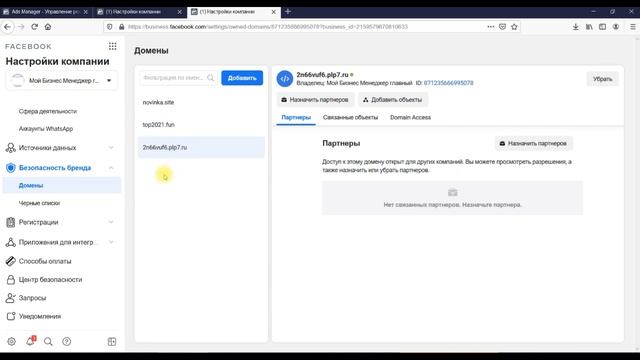Viewport: 640px width, 360px height.
Task: Bookmark this page with the star icon
Action: pyautogui.click(x=514, y=27)
